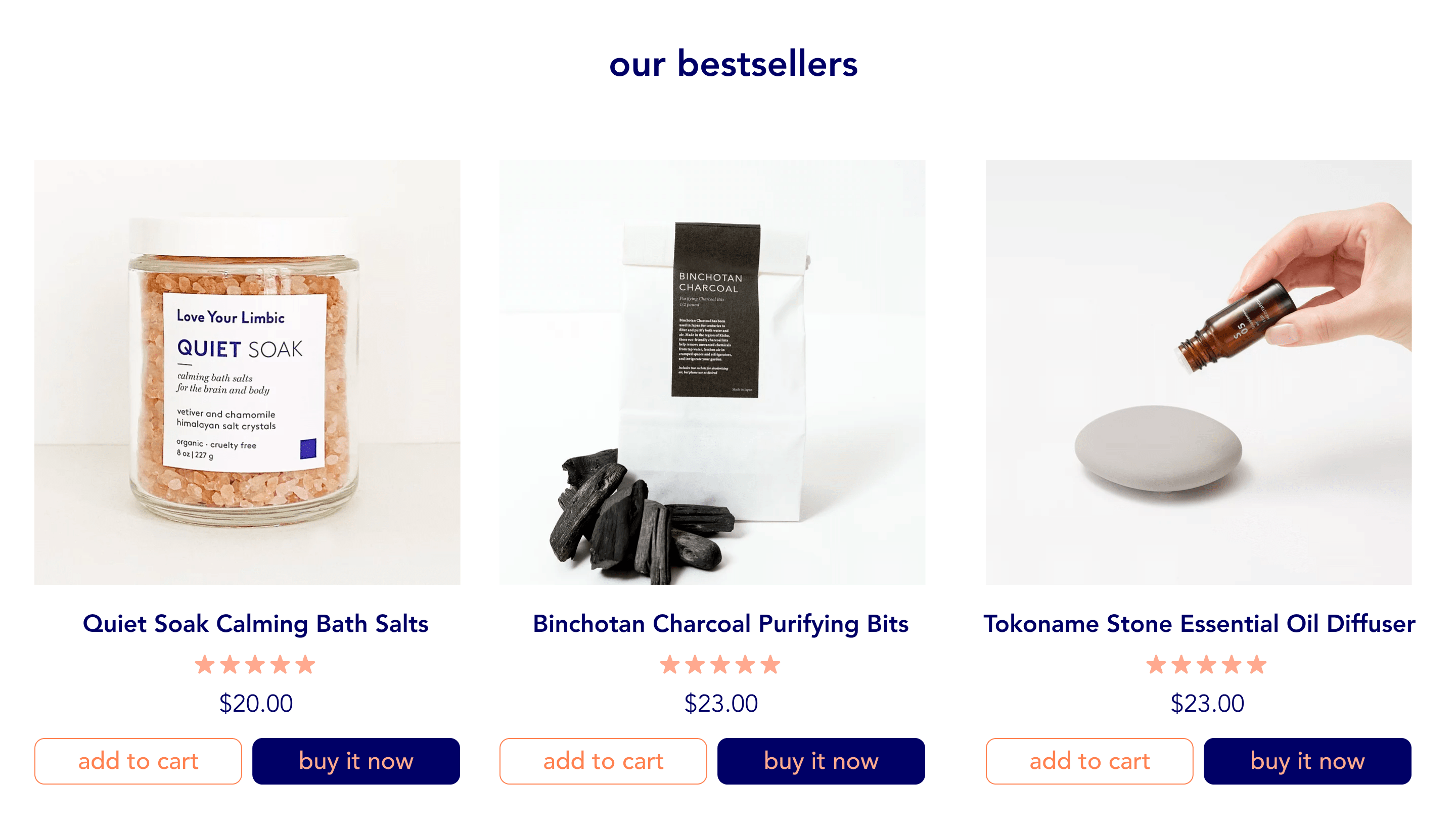The image size is (1456, 829).
Task: Open Binchotan Charcoal Purifying Bits title link
Action: click(x=720, y=624)
